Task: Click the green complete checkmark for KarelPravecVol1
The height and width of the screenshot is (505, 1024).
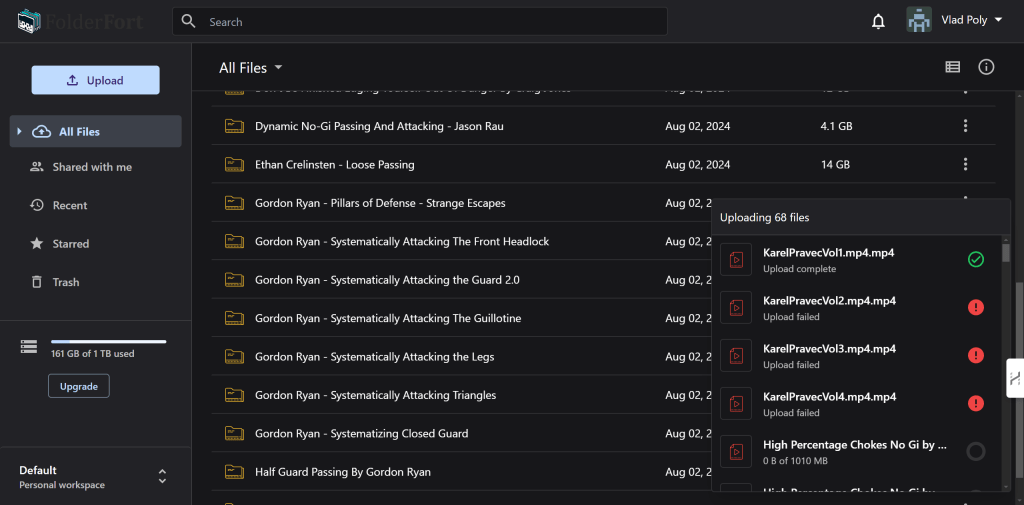Action: (x=976, y=259)
